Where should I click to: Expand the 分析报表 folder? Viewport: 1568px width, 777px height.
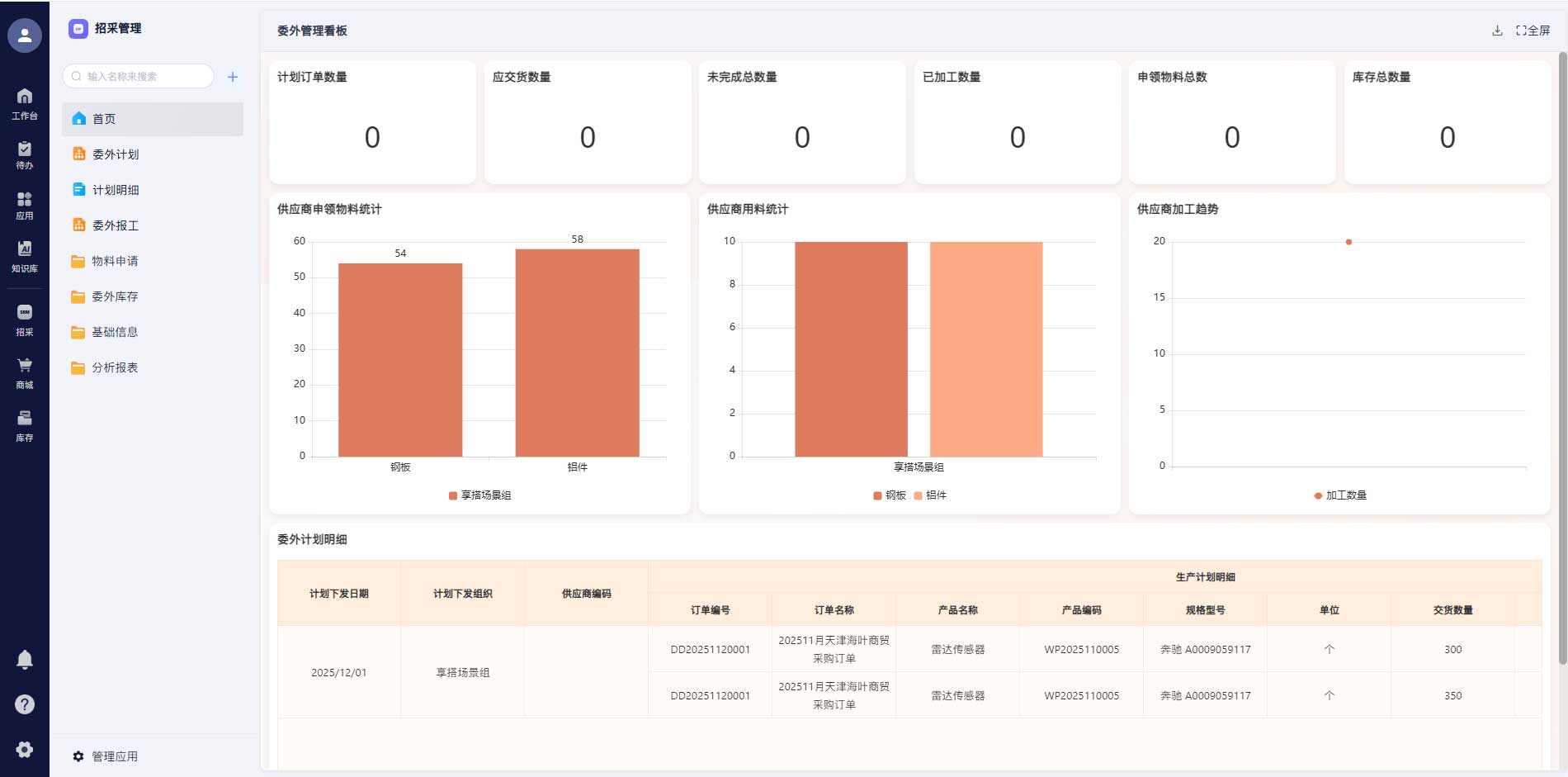(x=115, y=367)
